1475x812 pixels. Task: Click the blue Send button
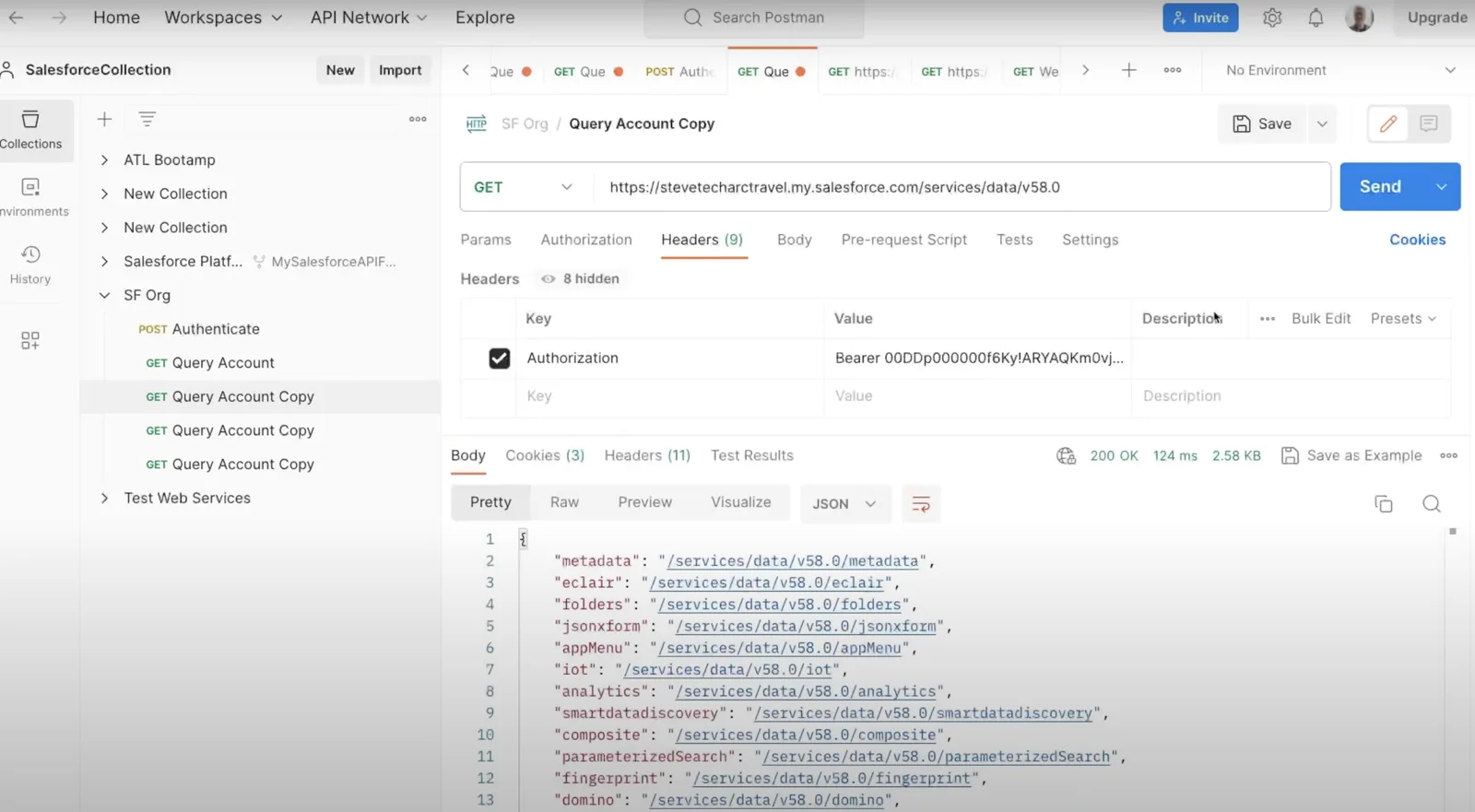click(1380, 186)
